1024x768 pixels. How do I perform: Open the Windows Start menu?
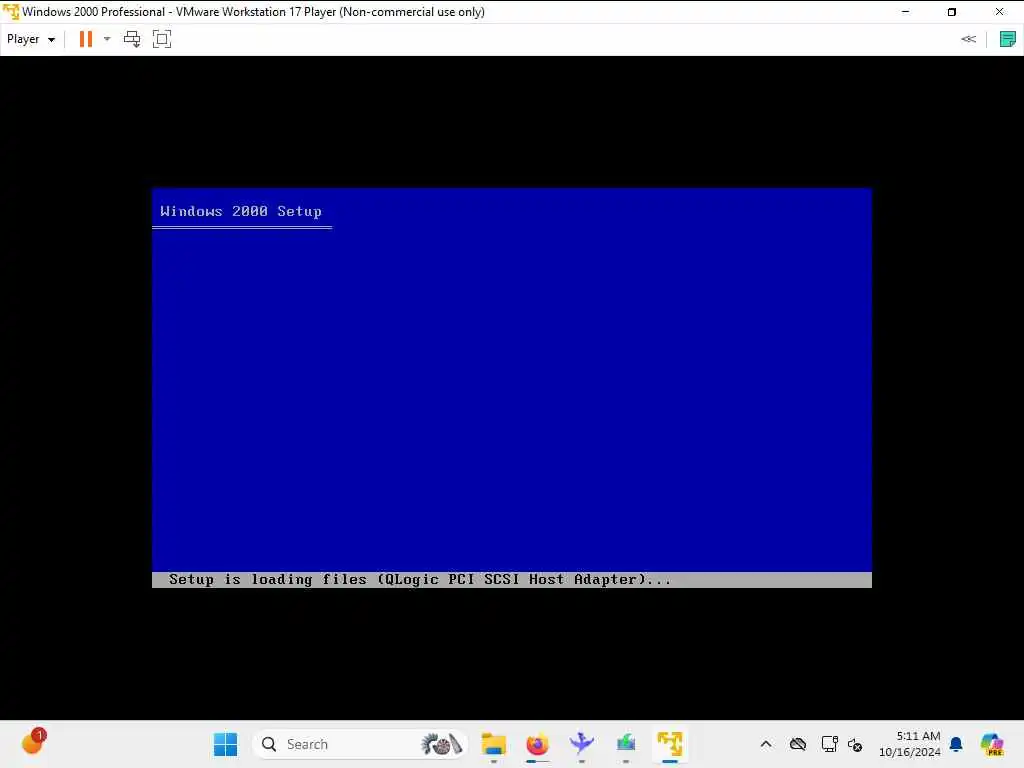pos(225,744)
